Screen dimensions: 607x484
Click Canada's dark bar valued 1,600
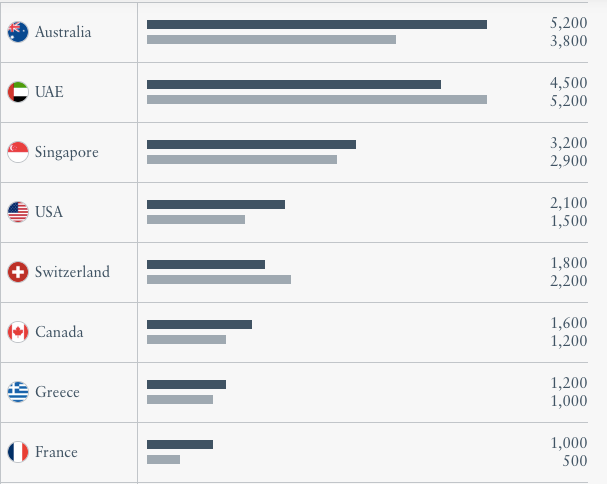point(199,324)
